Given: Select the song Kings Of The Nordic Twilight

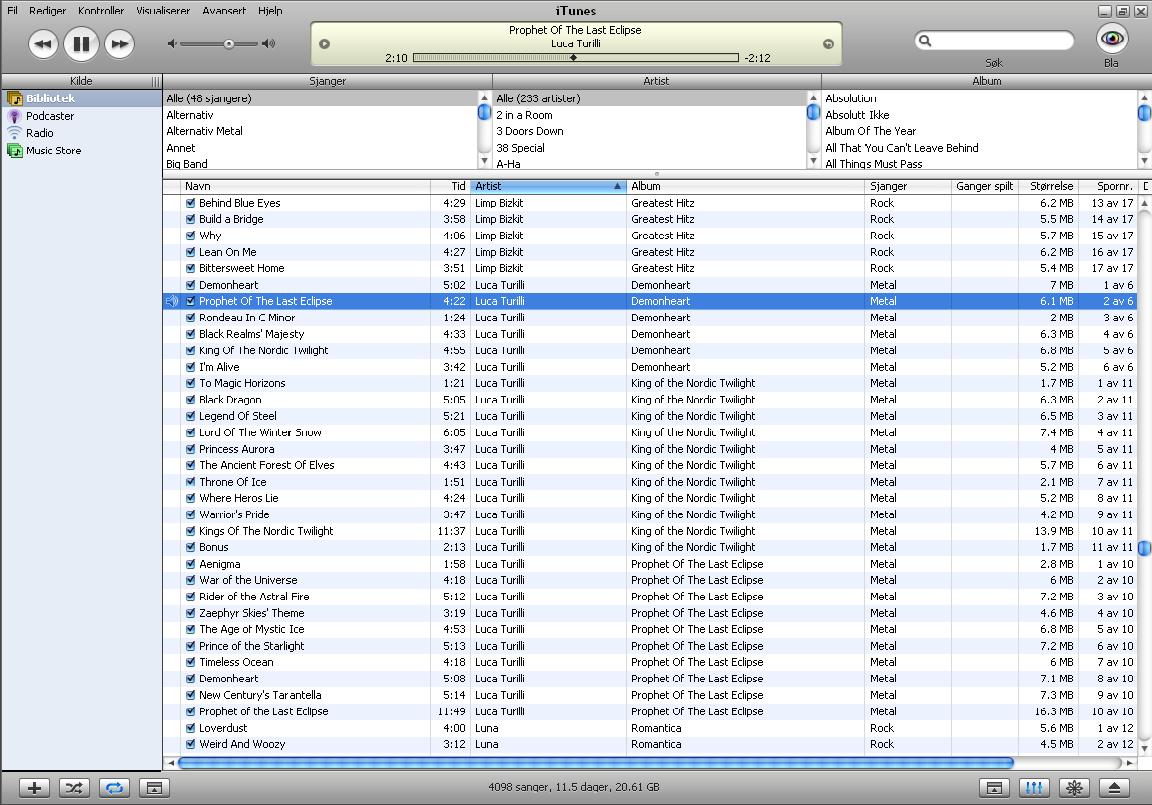Looking at the screenshot, I should (649, 531).
